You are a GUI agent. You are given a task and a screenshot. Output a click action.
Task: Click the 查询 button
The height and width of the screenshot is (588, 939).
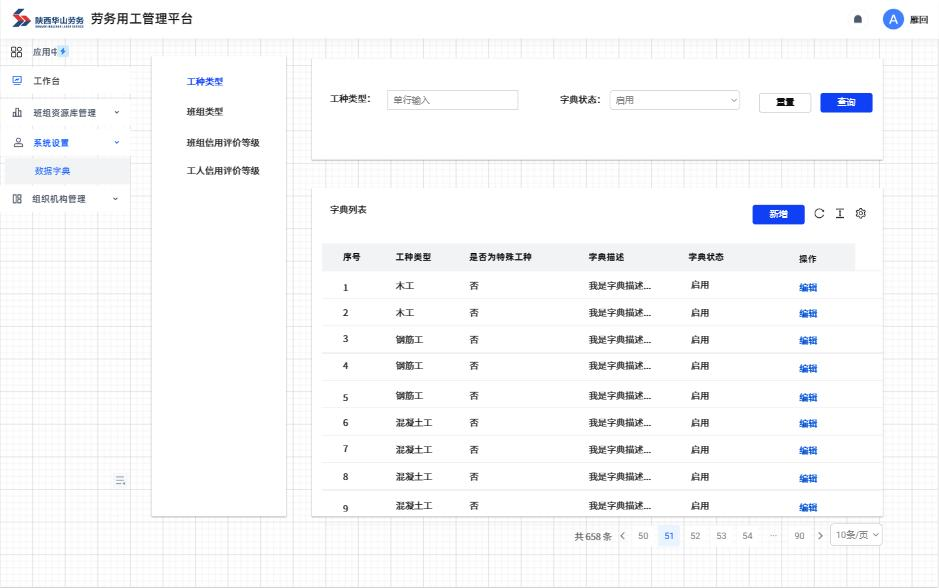coord(846,102)
